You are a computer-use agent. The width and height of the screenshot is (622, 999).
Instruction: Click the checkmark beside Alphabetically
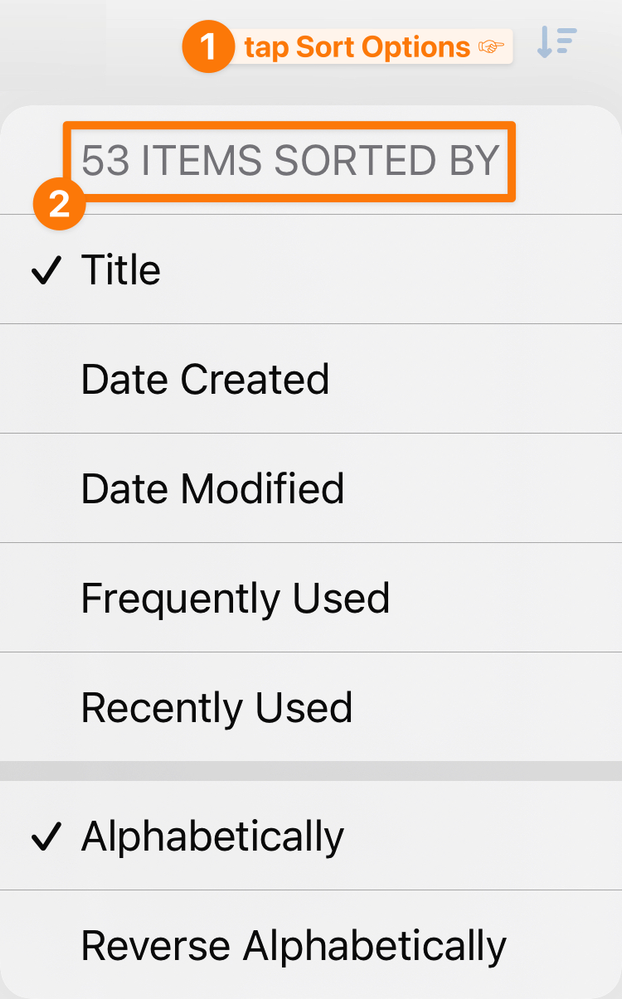click(46, 837)
